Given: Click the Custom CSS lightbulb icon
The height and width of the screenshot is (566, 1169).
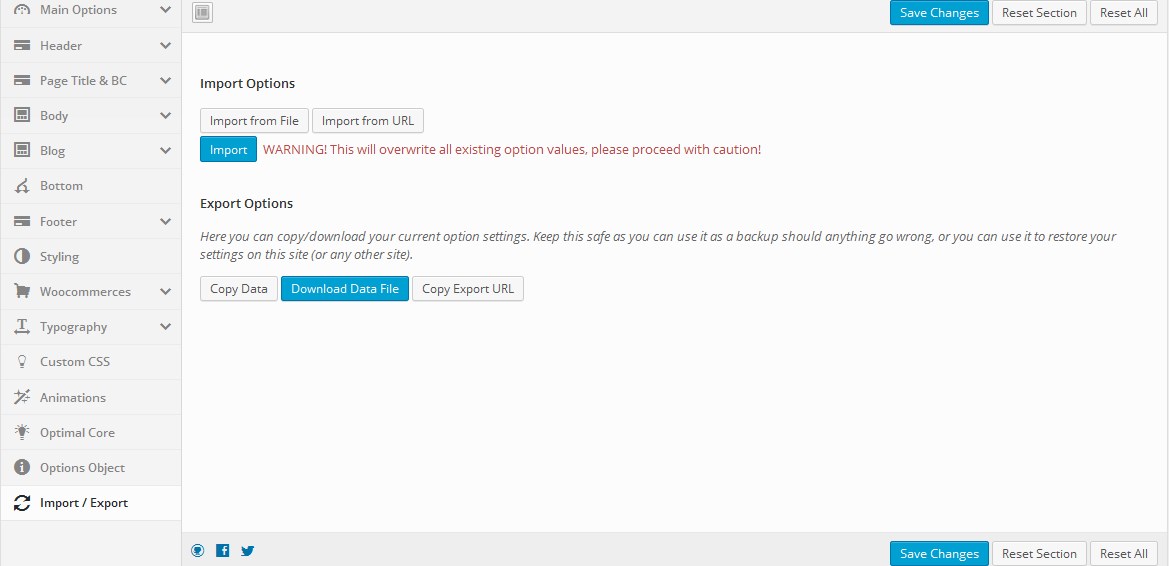Looking at the screenshot, I should [21, 362].
